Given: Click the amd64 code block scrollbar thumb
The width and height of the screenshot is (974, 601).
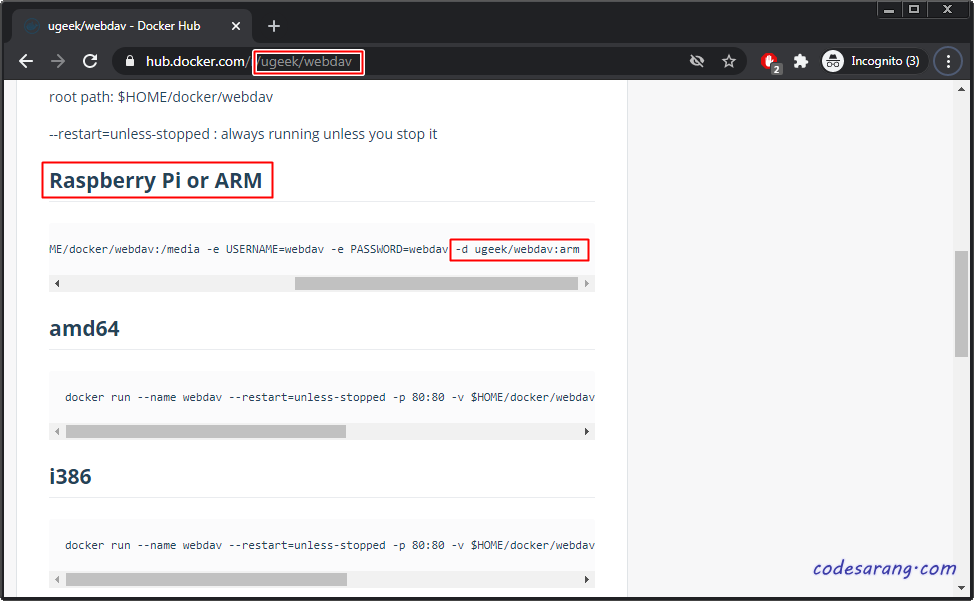Looking at the screenshot, I should point(206,432).
